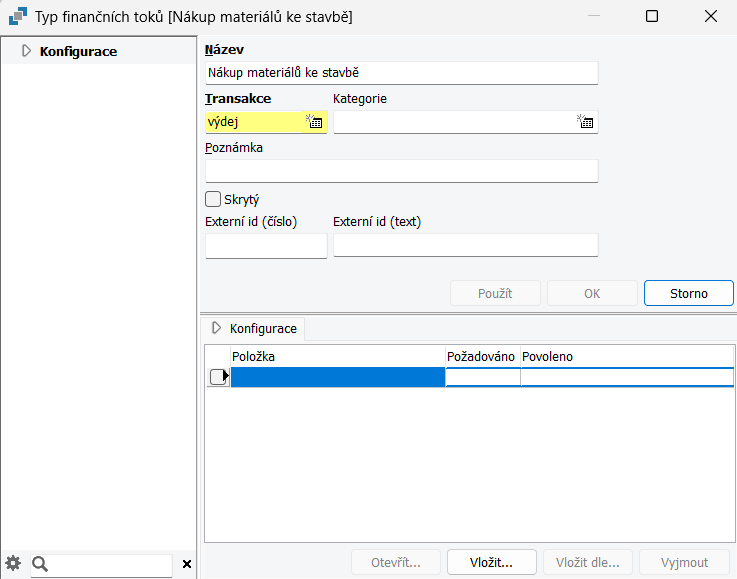This screenshot has height=579, width=737.
Task: Click the Požadováno column header
Action: tap(481, 357)
